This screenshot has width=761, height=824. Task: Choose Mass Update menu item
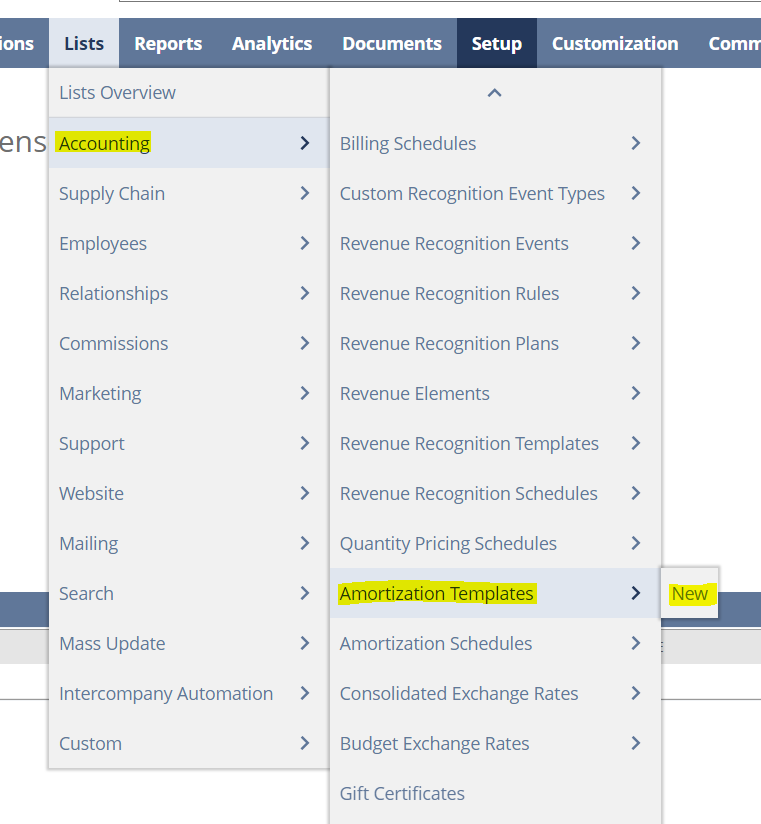click(x=112, y=643)
